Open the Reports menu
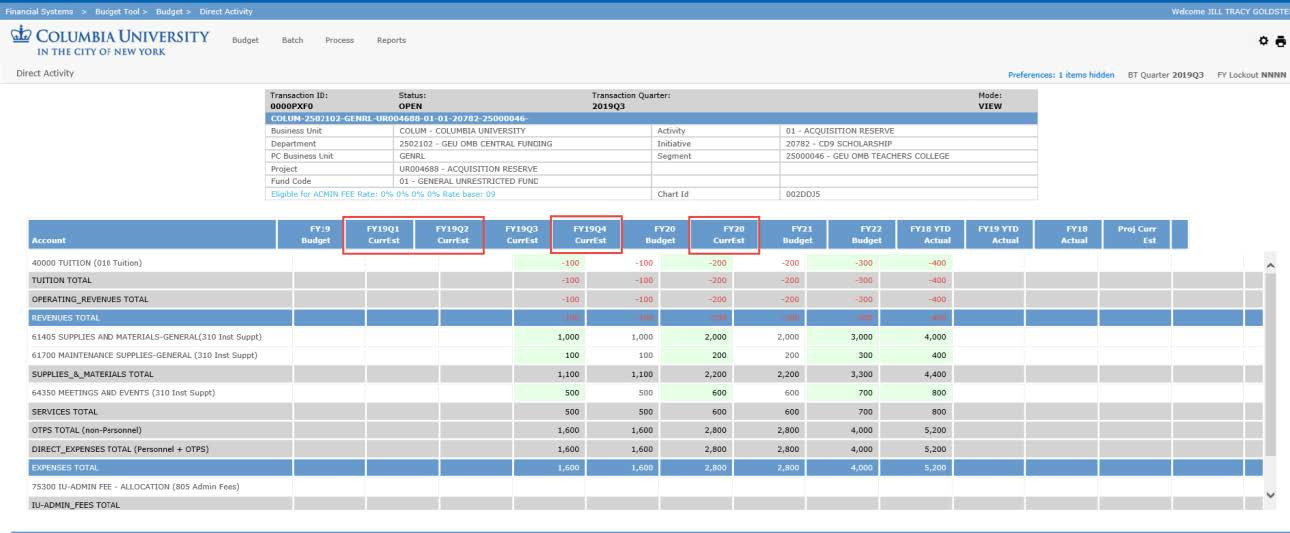This screenshot has width=1290, height=533. pyautogui.click(x=391, y=40)
